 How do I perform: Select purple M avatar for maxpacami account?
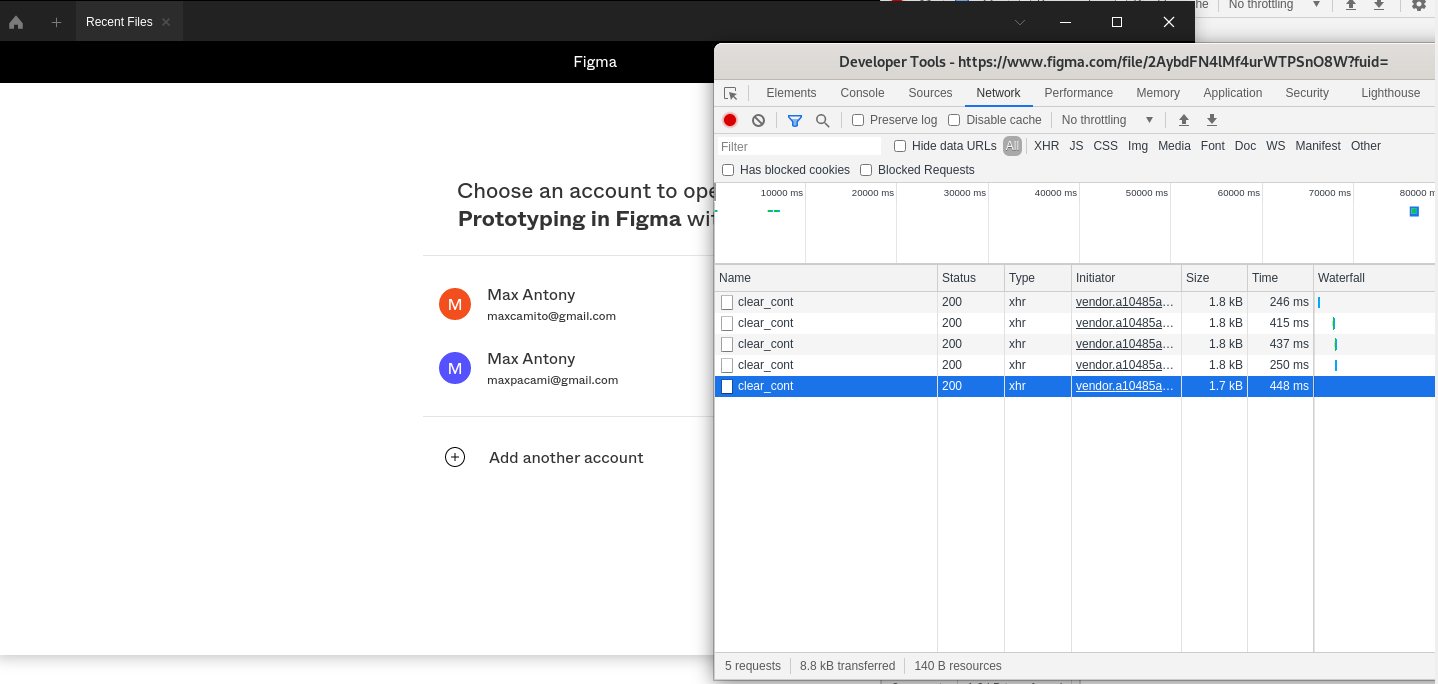pos(455,368)
